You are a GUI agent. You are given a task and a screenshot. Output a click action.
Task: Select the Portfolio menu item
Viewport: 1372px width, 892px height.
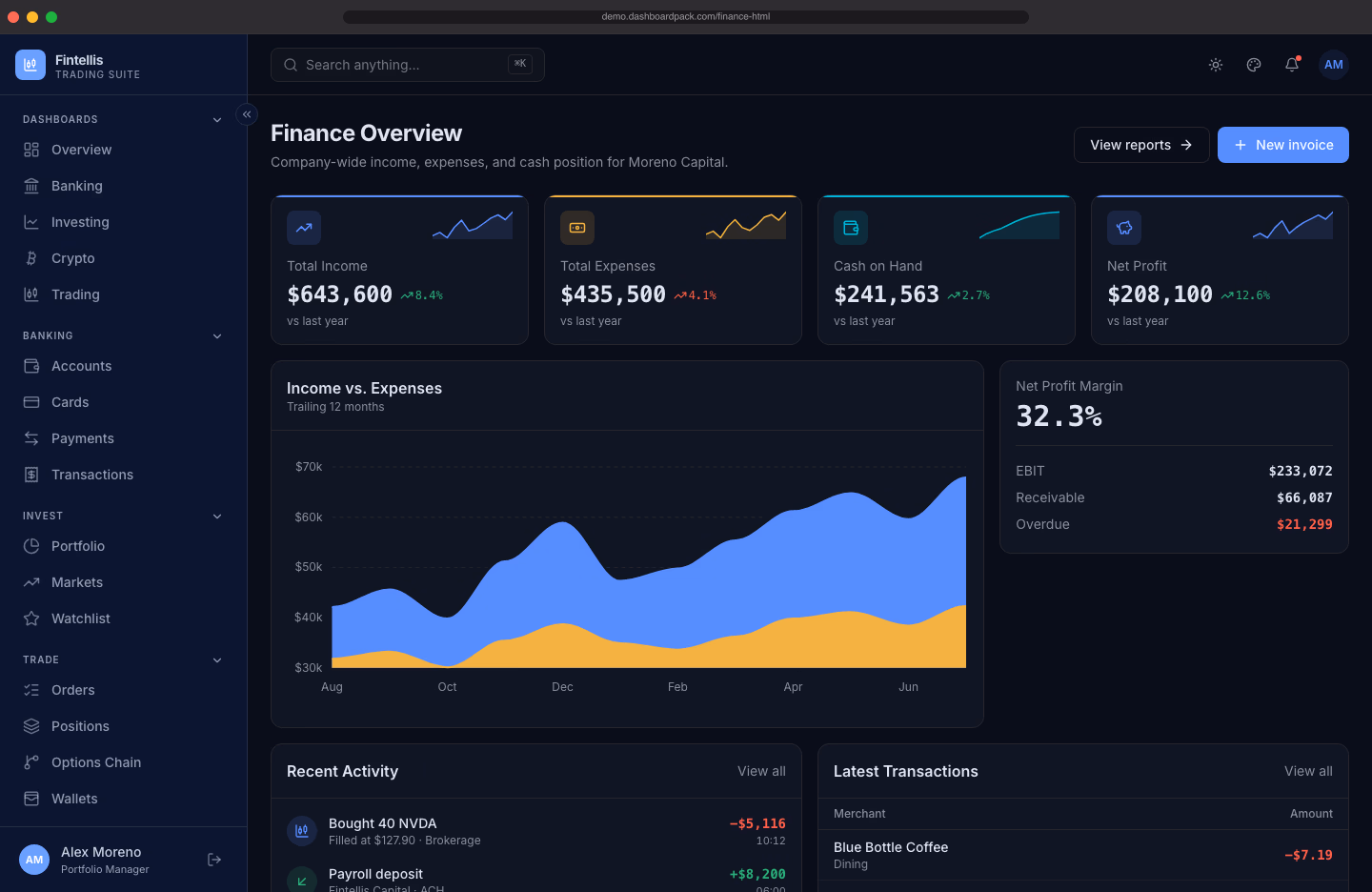[x=124, y=546]
